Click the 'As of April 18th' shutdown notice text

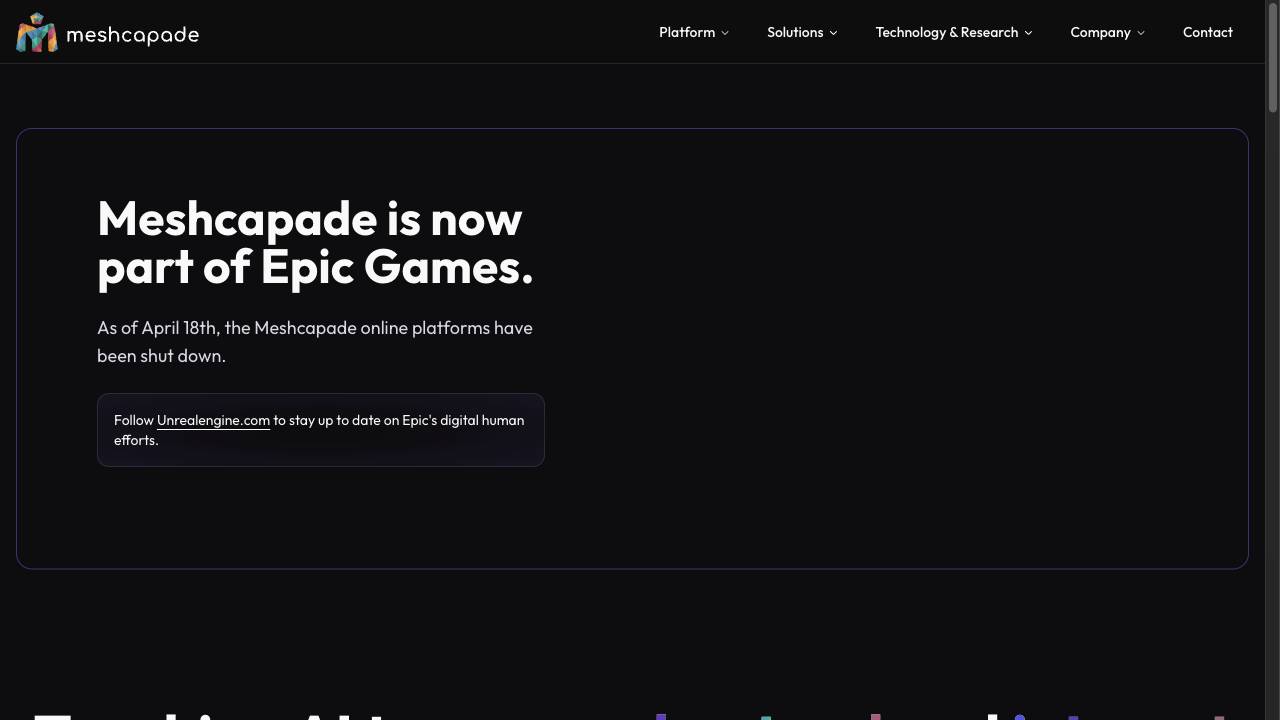[315, 342]
